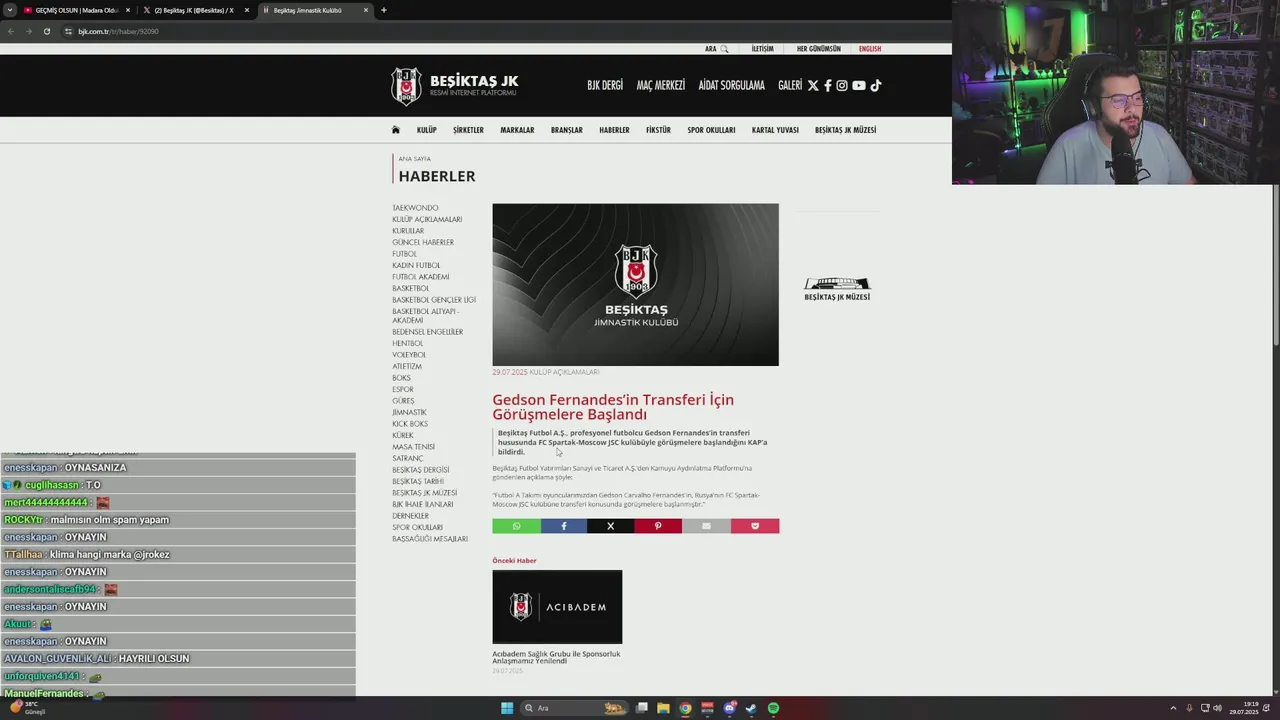The width and height of the screenshot is (1280, 720).
Task: Open Steam from the taskbar
Action: click(x=751, y=708)
